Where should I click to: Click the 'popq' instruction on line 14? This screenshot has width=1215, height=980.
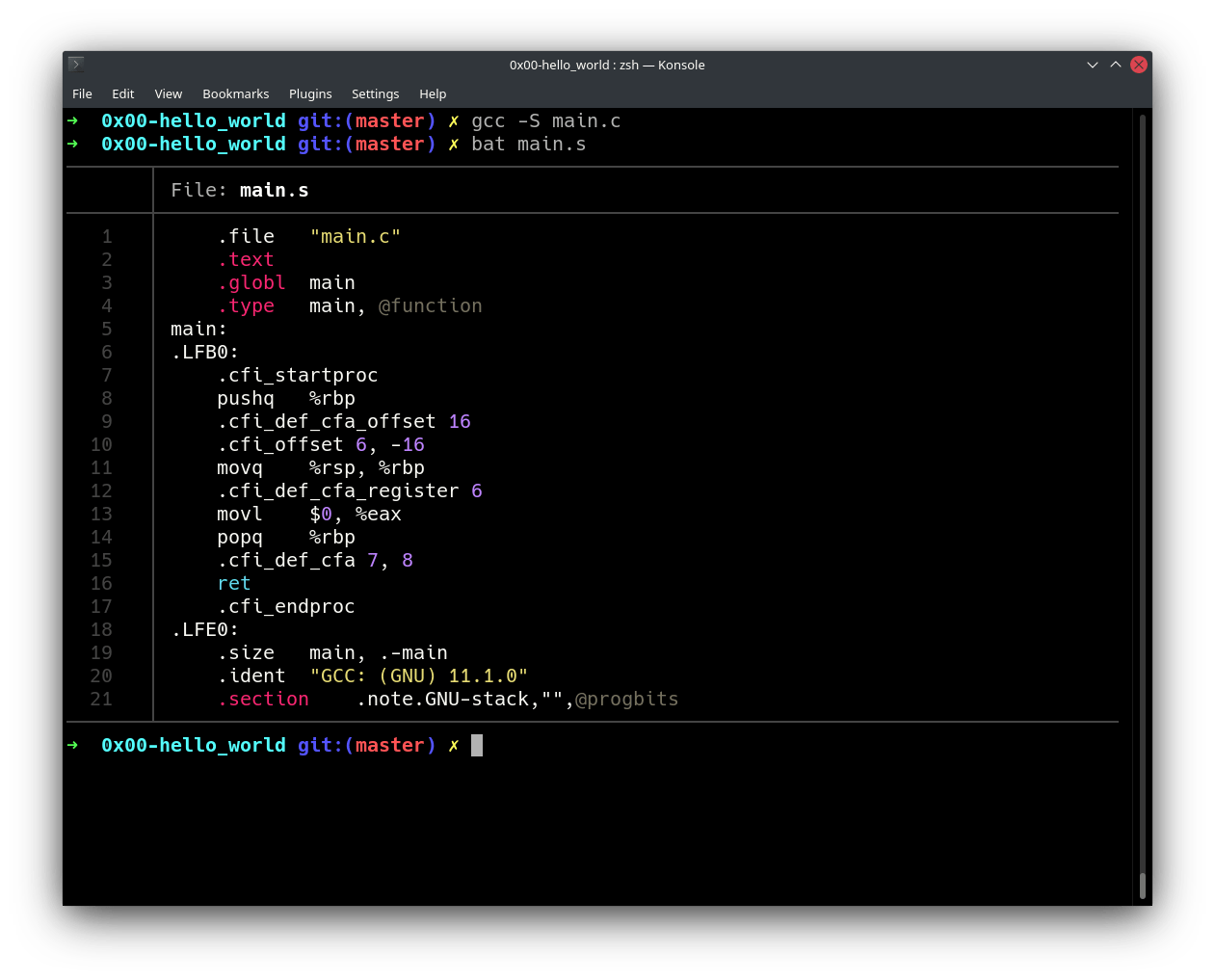(x=240, y=537)
